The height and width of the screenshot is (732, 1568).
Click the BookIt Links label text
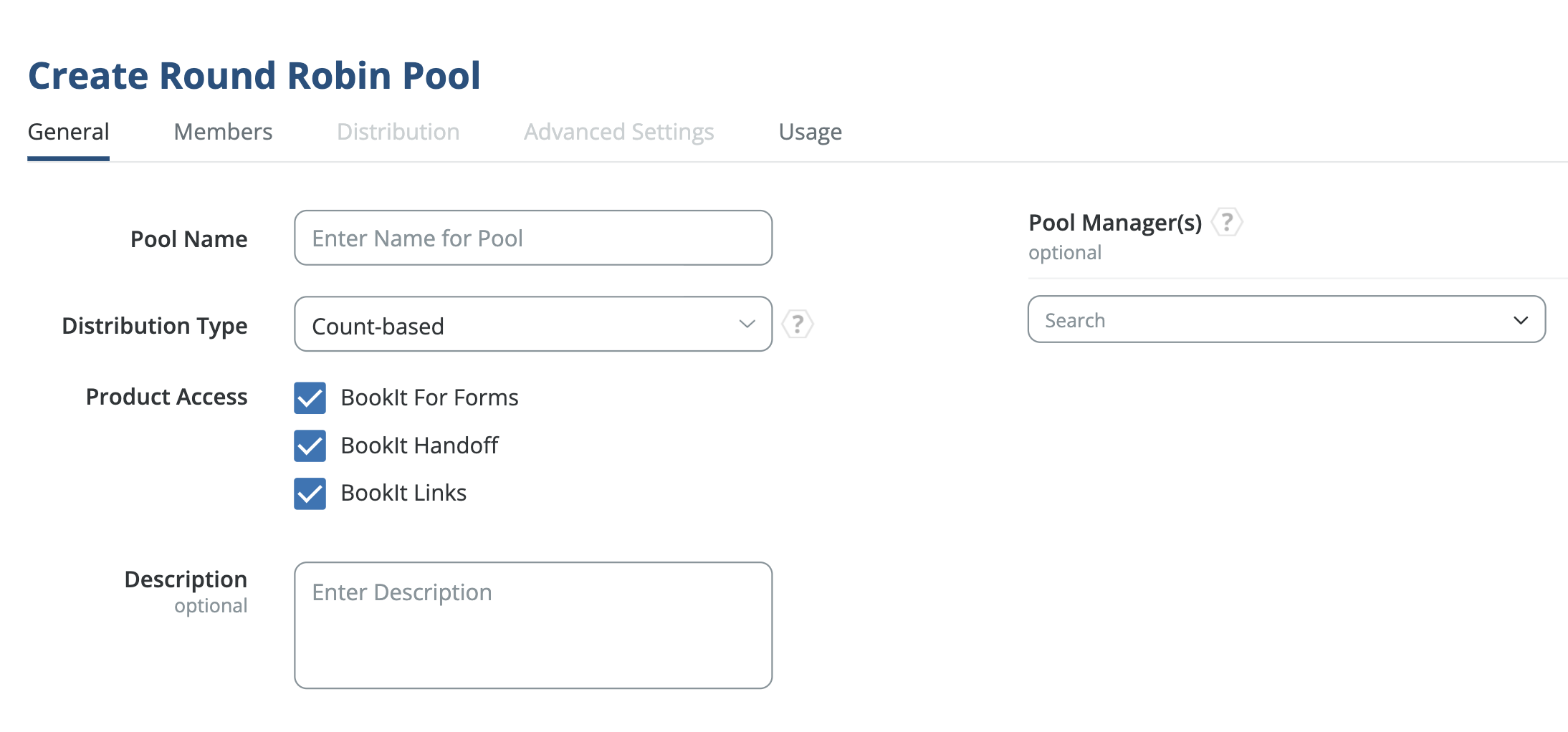[403, 493]
